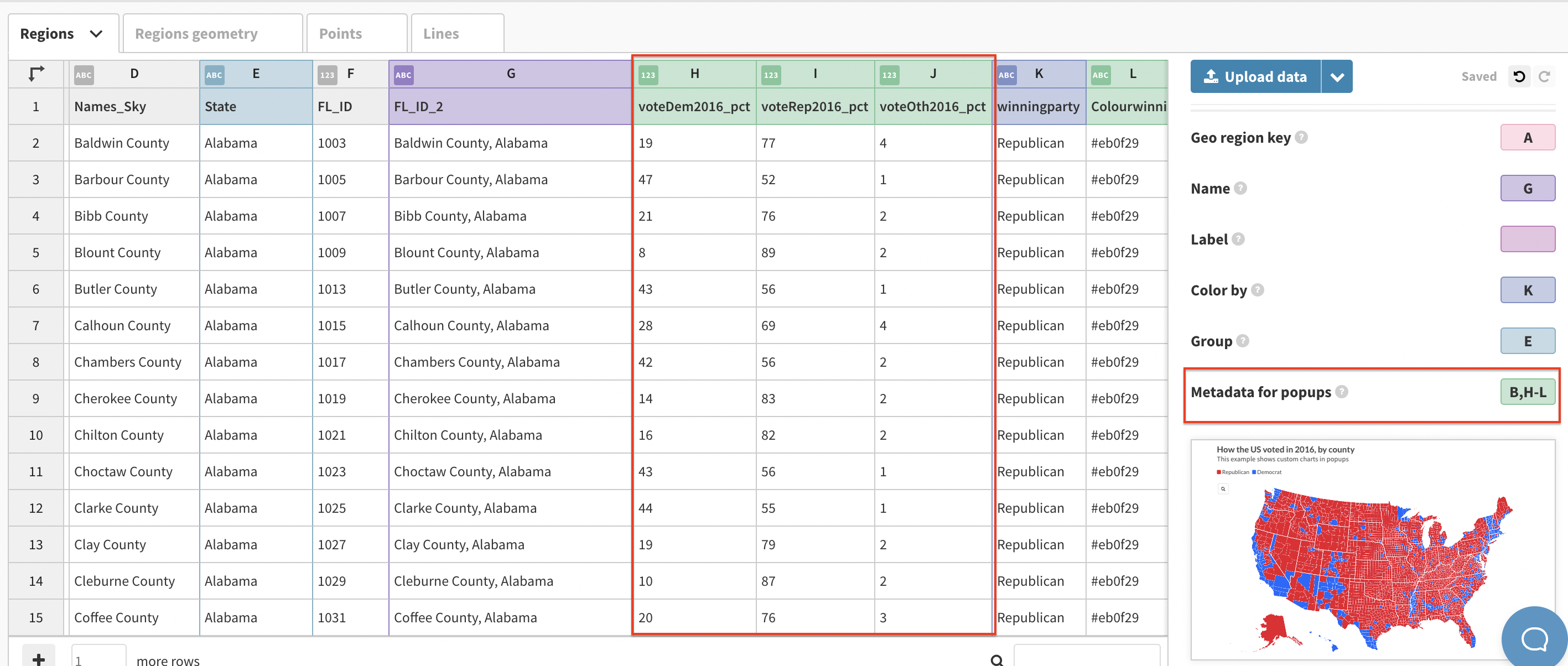The image size is (1568, 666).
Task: Click the search magnifier icon below table
Action: coord(996,660)
